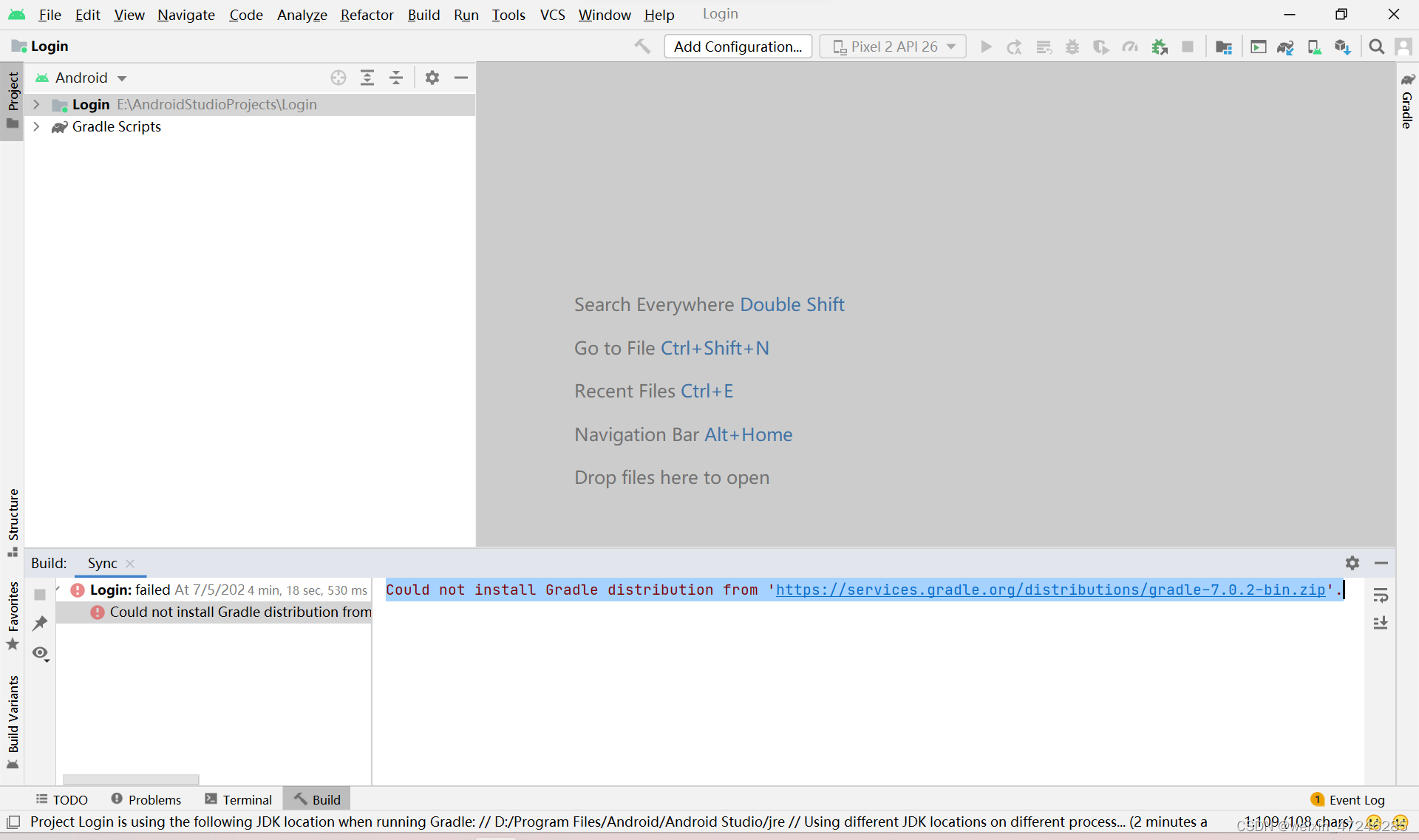Select the Sync tab in Build
Viewport: 1419px width, 840px height.
102,563
